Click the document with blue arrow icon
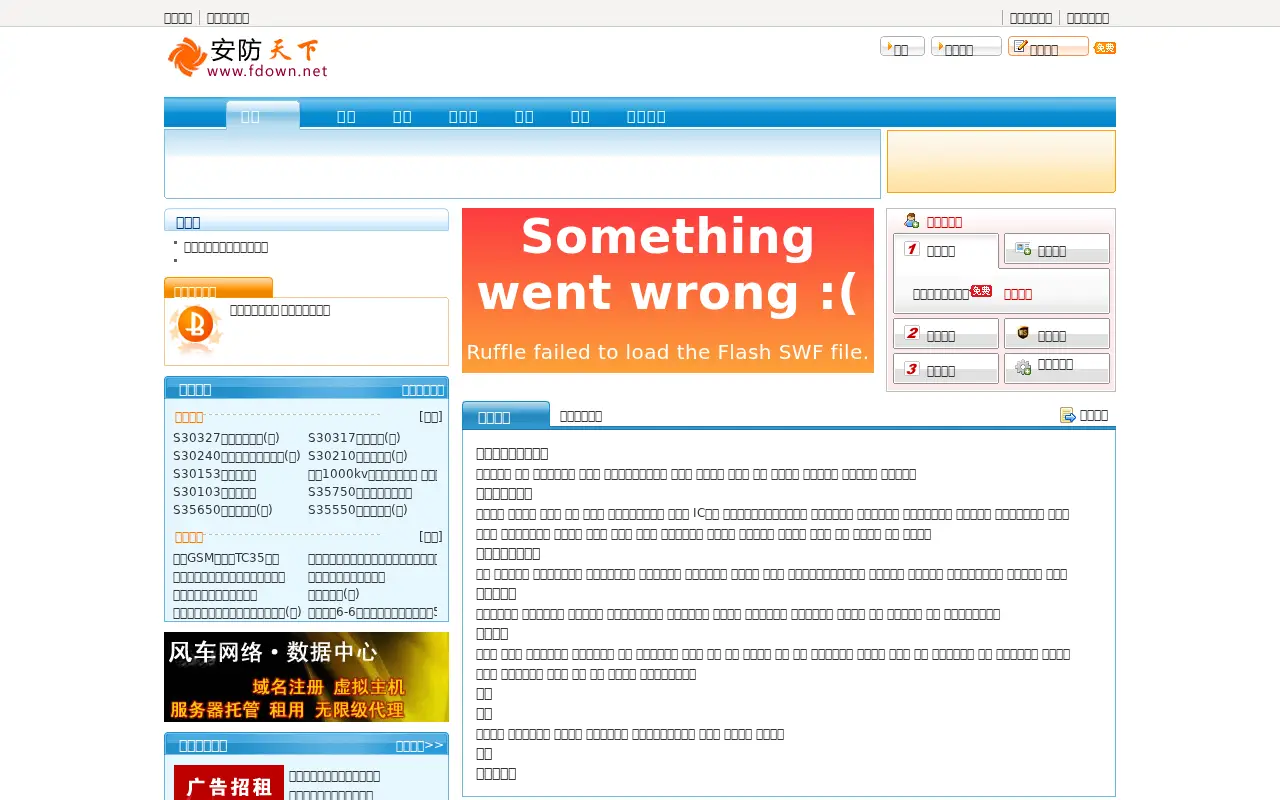 coord(1068,415)
